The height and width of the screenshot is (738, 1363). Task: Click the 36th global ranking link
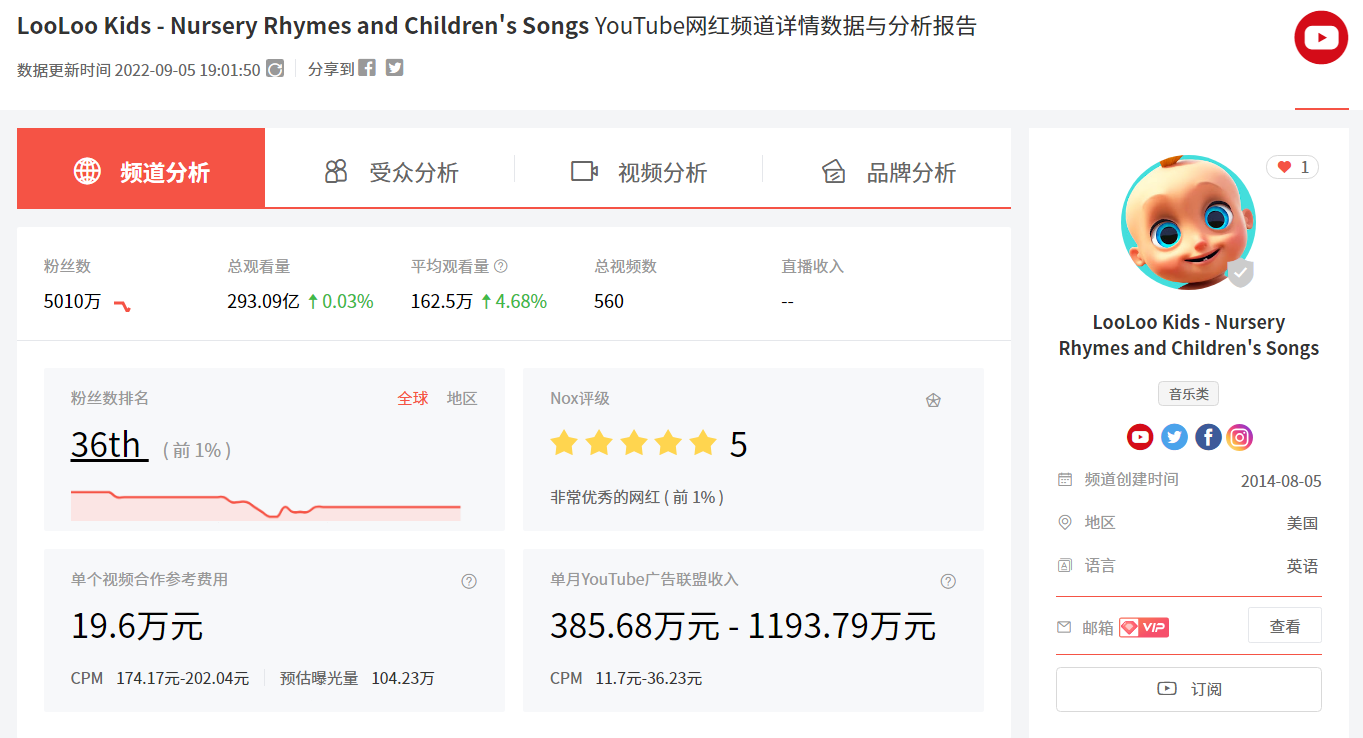tap(108, 445)
